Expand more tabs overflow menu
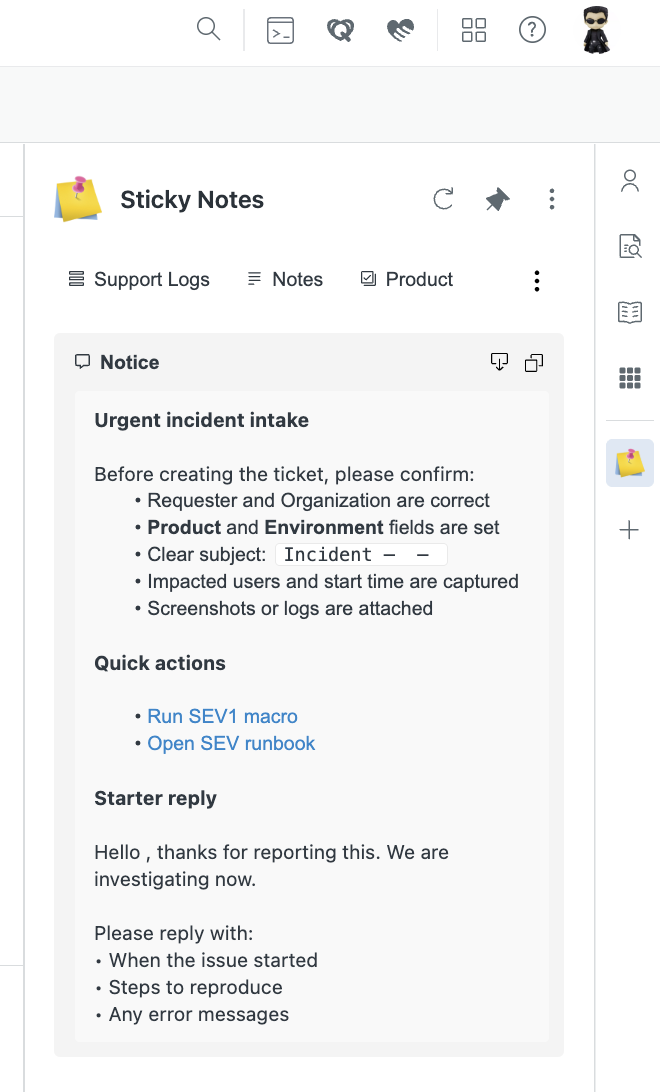Image resolution: width=660 pixels, height=1092 pixels. point(537,280)
